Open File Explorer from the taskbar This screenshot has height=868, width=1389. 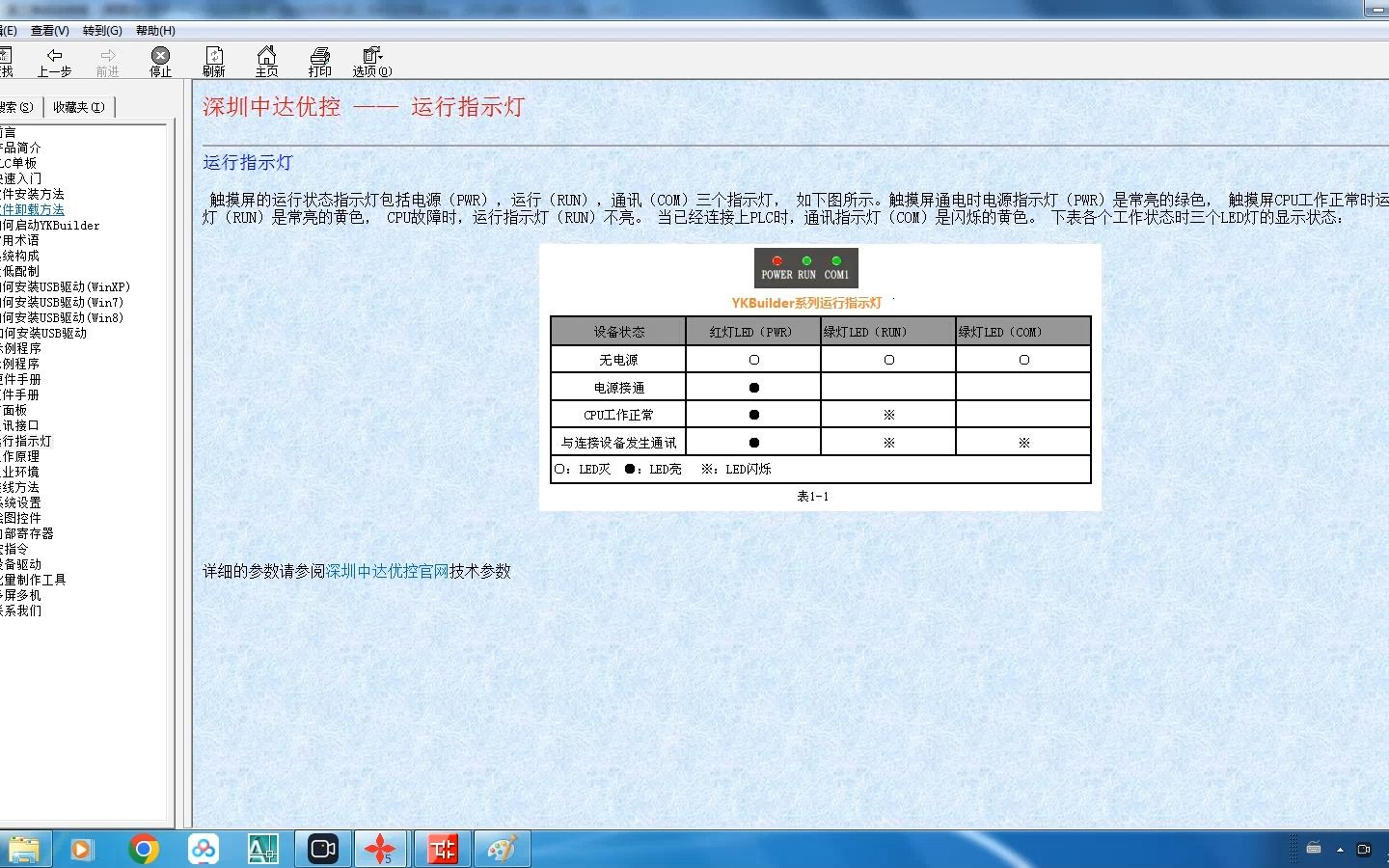click(x=24, y=849)
